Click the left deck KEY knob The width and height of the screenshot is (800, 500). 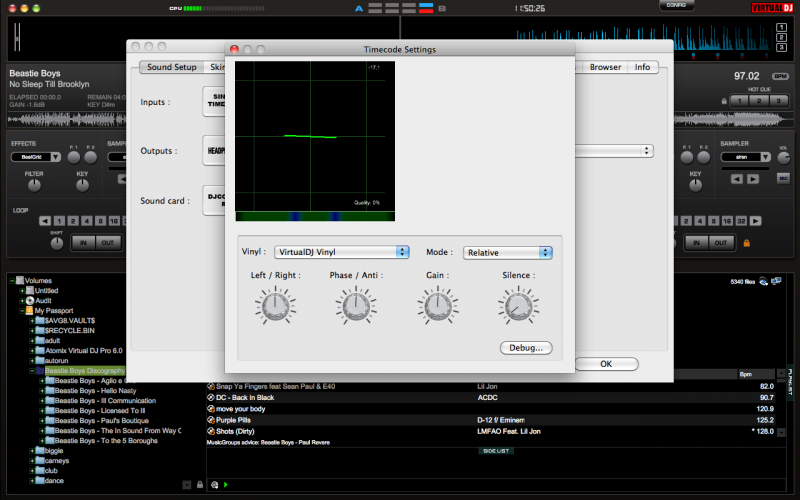pos(82,185)
